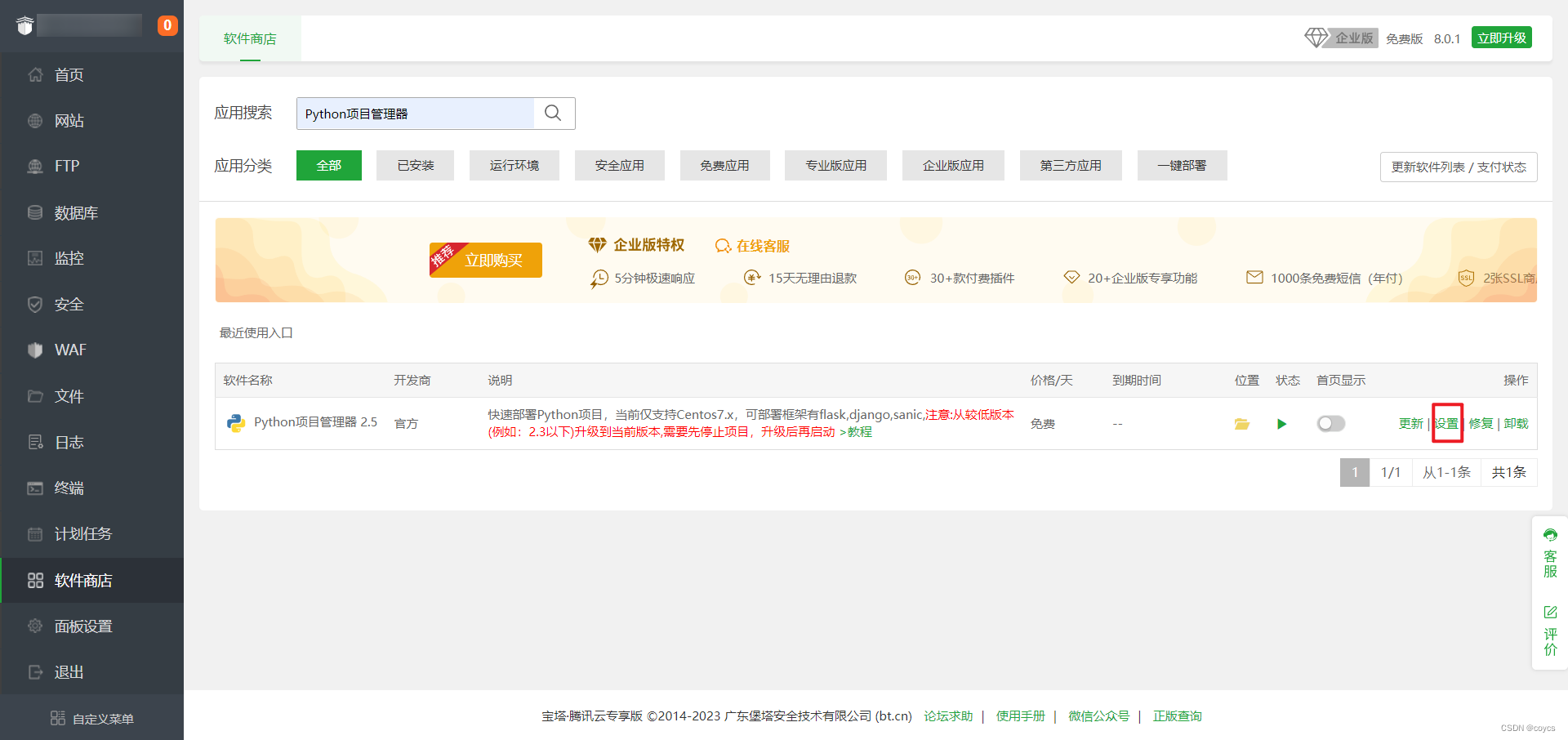The image size is (1568, 740).
Task: Click the 立即升级 button
Action: 1501,38
